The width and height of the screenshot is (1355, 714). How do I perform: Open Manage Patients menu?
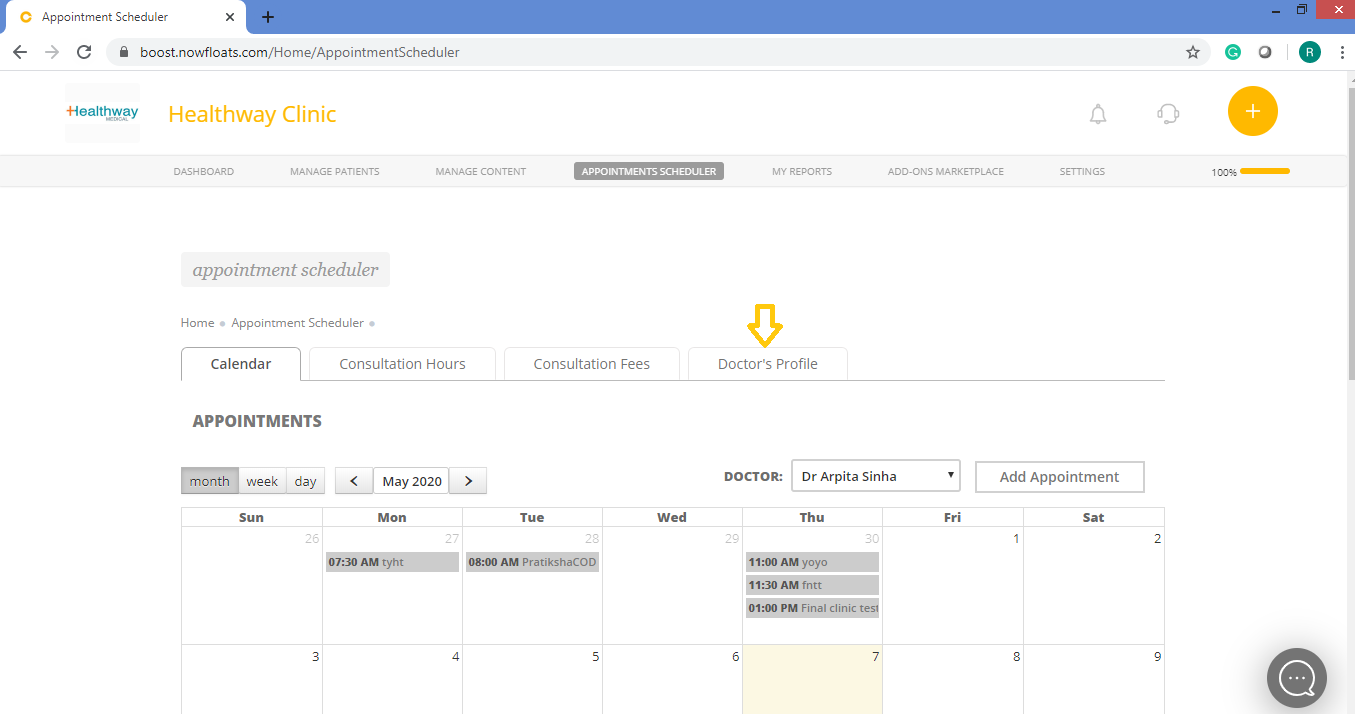(x=335, y=171)
